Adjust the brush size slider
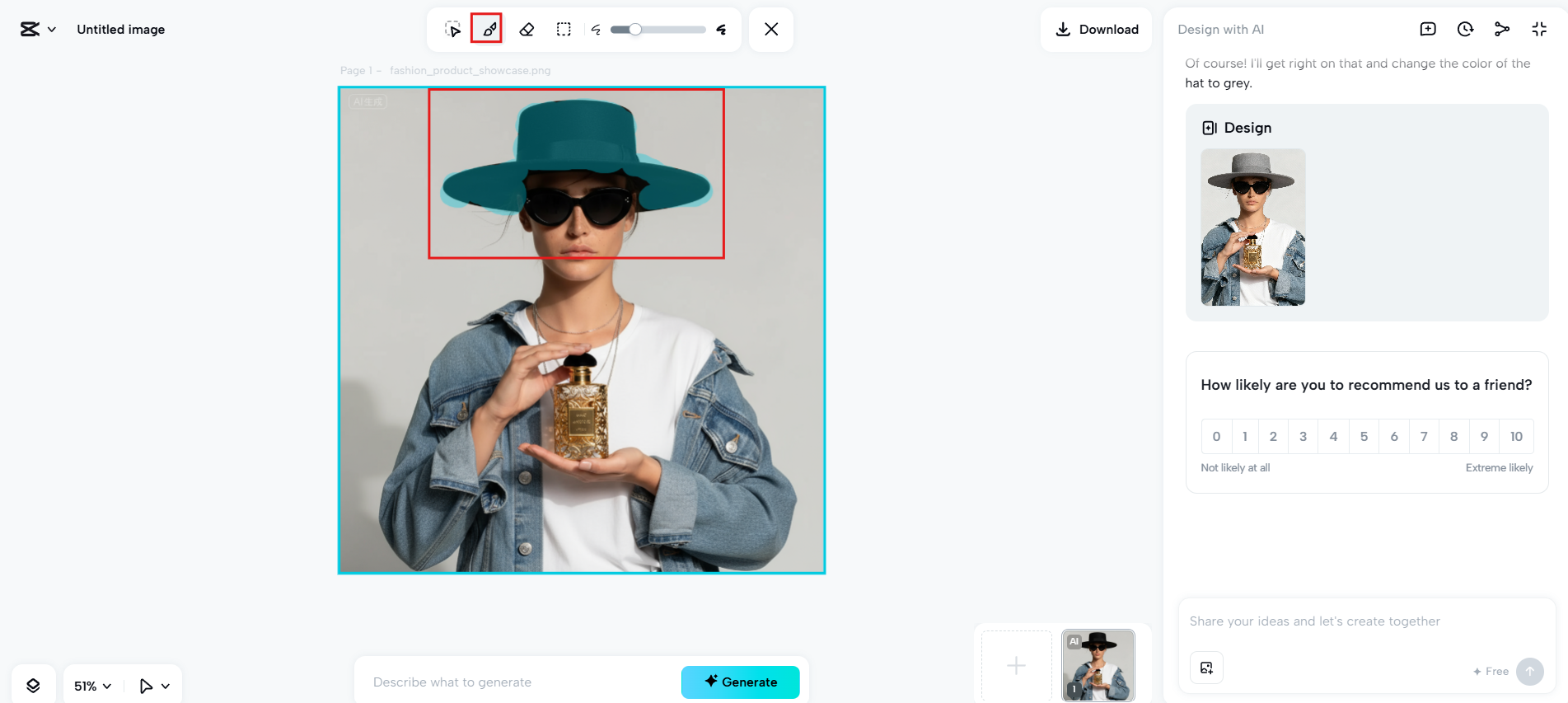Screen dimensions: 1568x703 (x=658, y=30)
